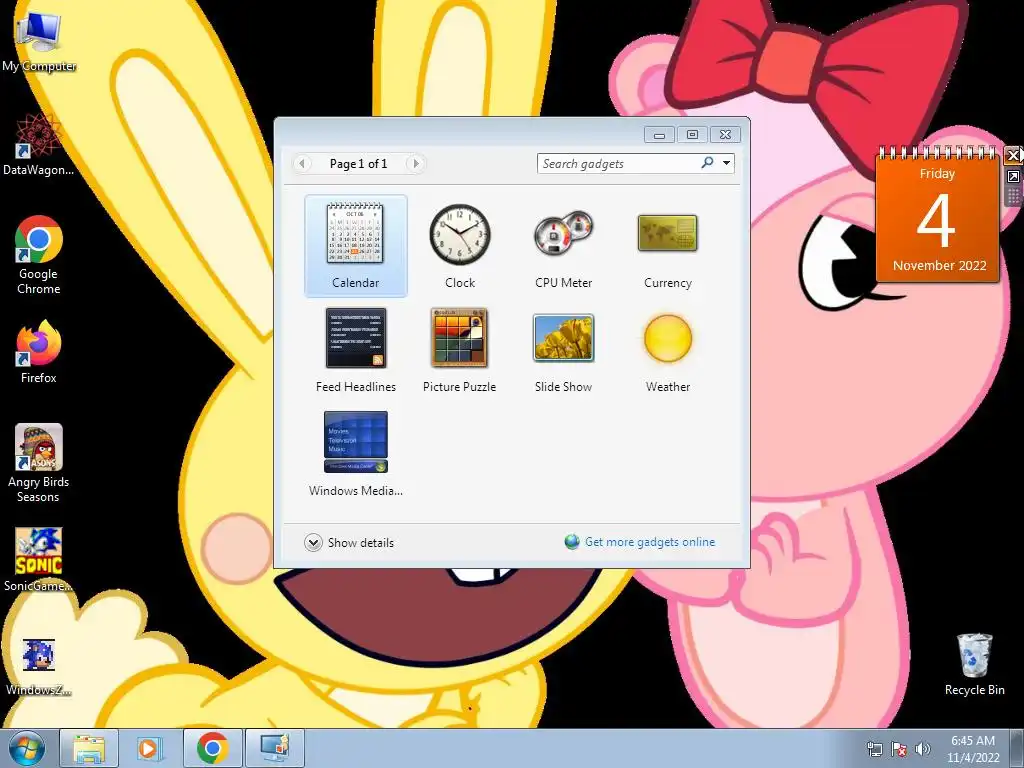Select Google Chrome desktop shortcut
This screenshot has width=1024, height=768.
(x=39, y=255)
